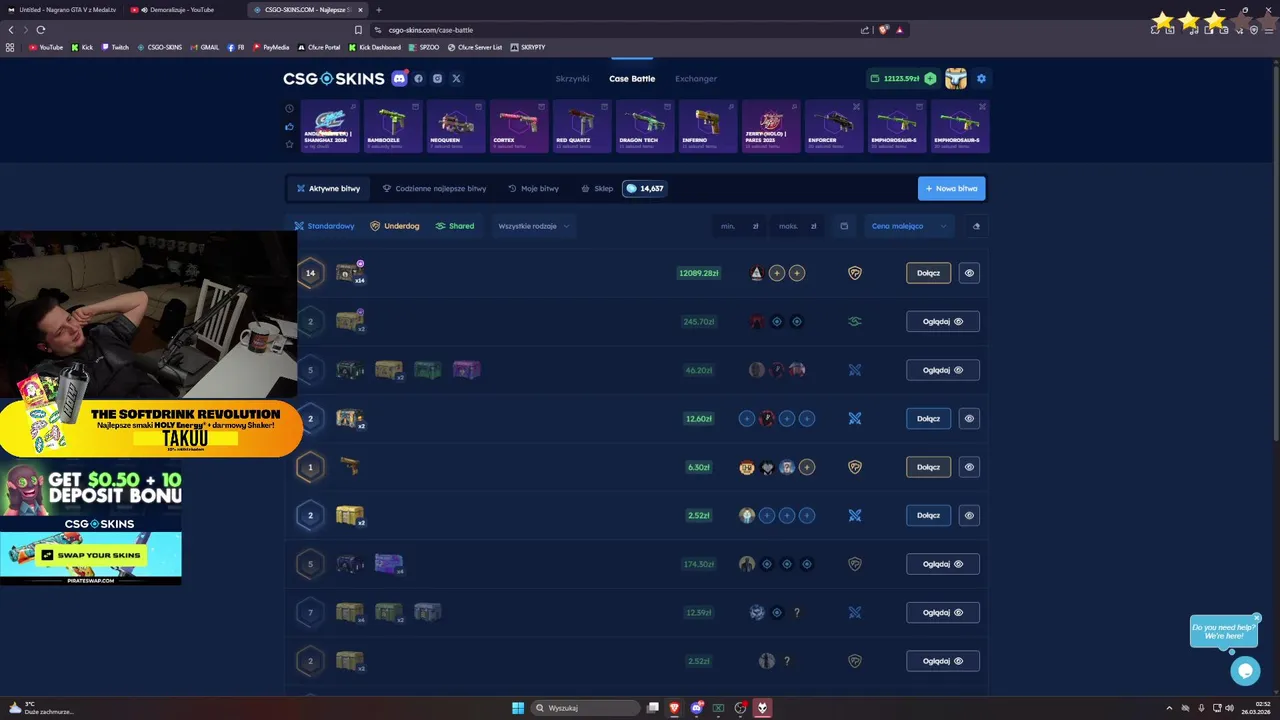Image resolution: width=1280 pixels, height=720 pixels.
Task: Click Dołącz on the 12.60zł battle
Action: (x=928, y=418)
